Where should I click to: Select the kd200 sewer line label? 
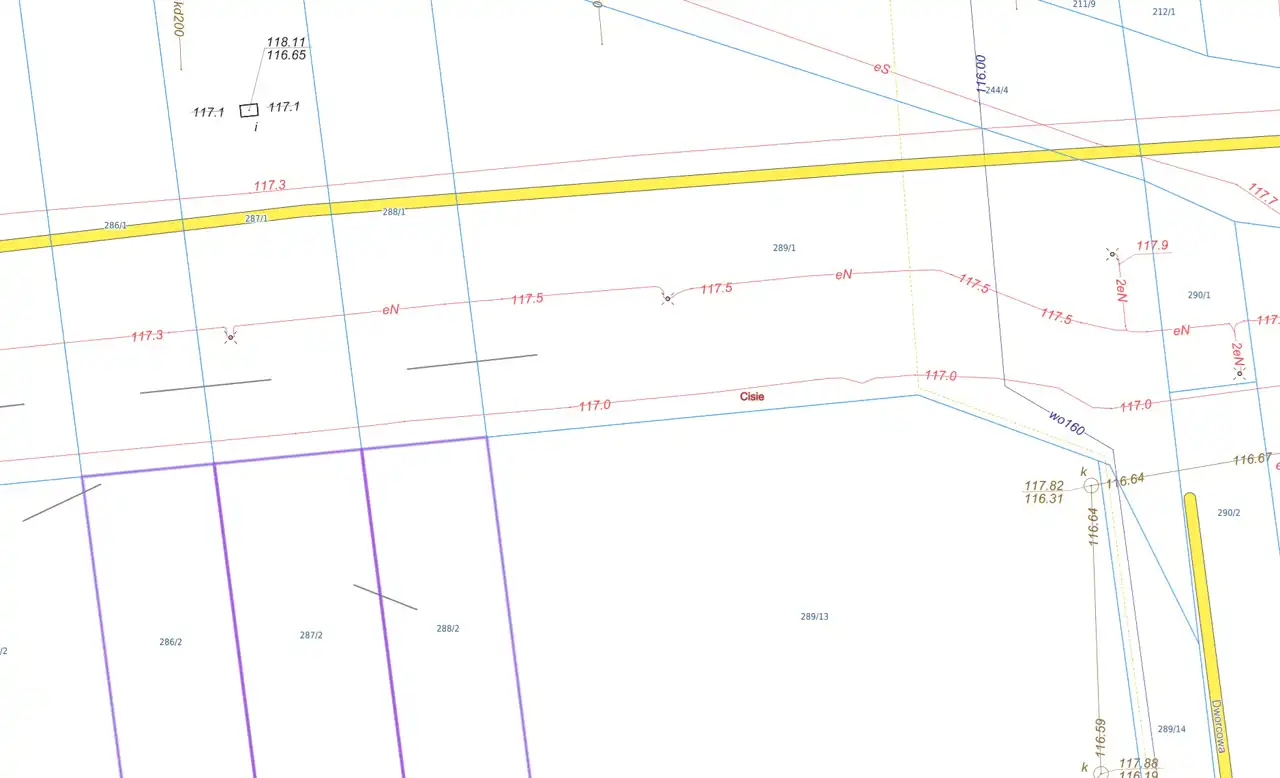(179, 18)
